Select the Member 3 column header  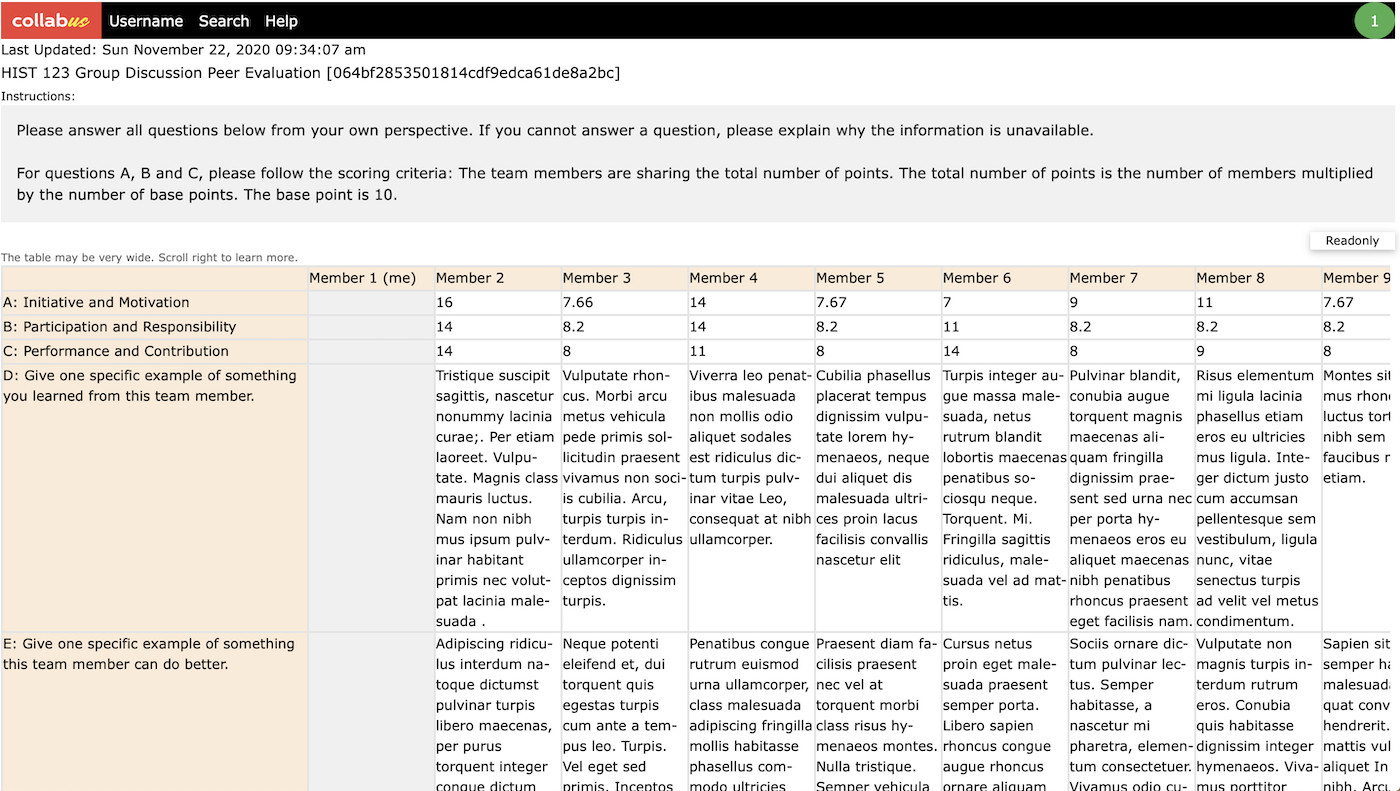pyautogui.click(x=624, y=278)
